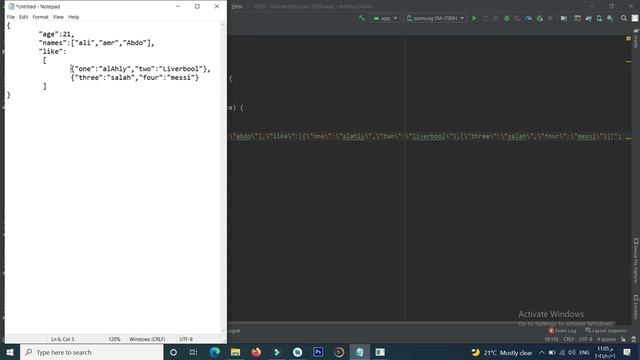Click UTF-8 in Notepad status bar
The height and width of the screenshot is (360, 640).
pos(186,339)
